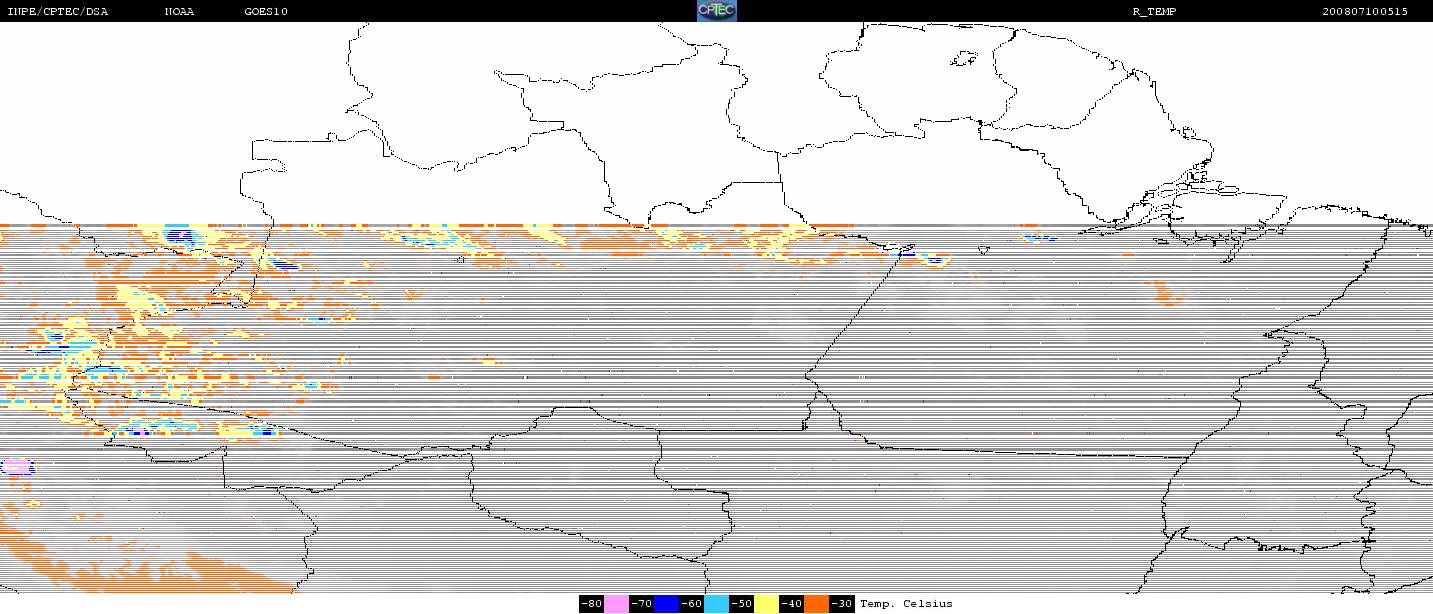Click the 200807100515 timestamp
This screenshot has height=614, width=1433.
(1365, 11)
